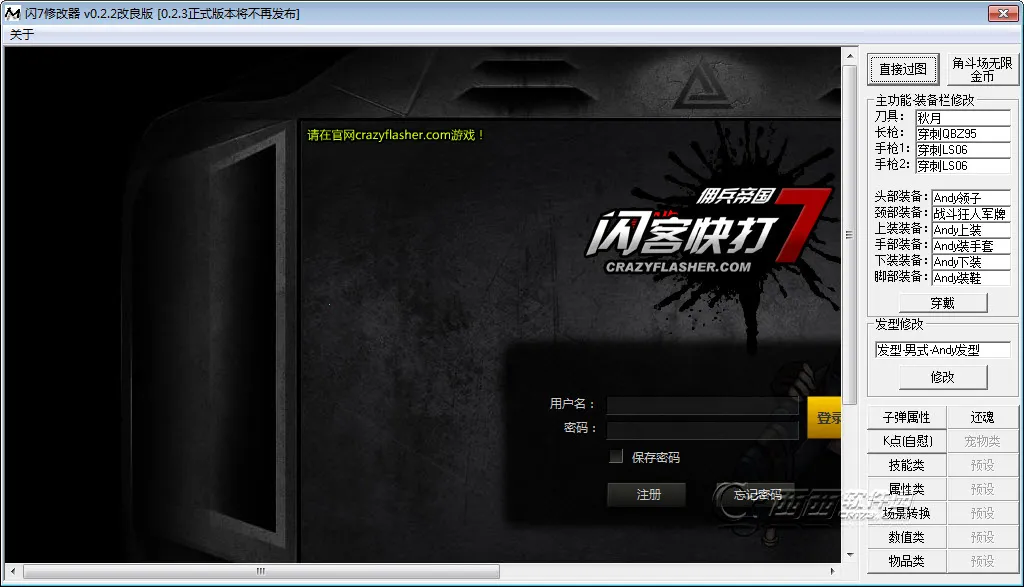
Task: Toggle the 保存密码 checkbox
Action: (x=616, y=457)
